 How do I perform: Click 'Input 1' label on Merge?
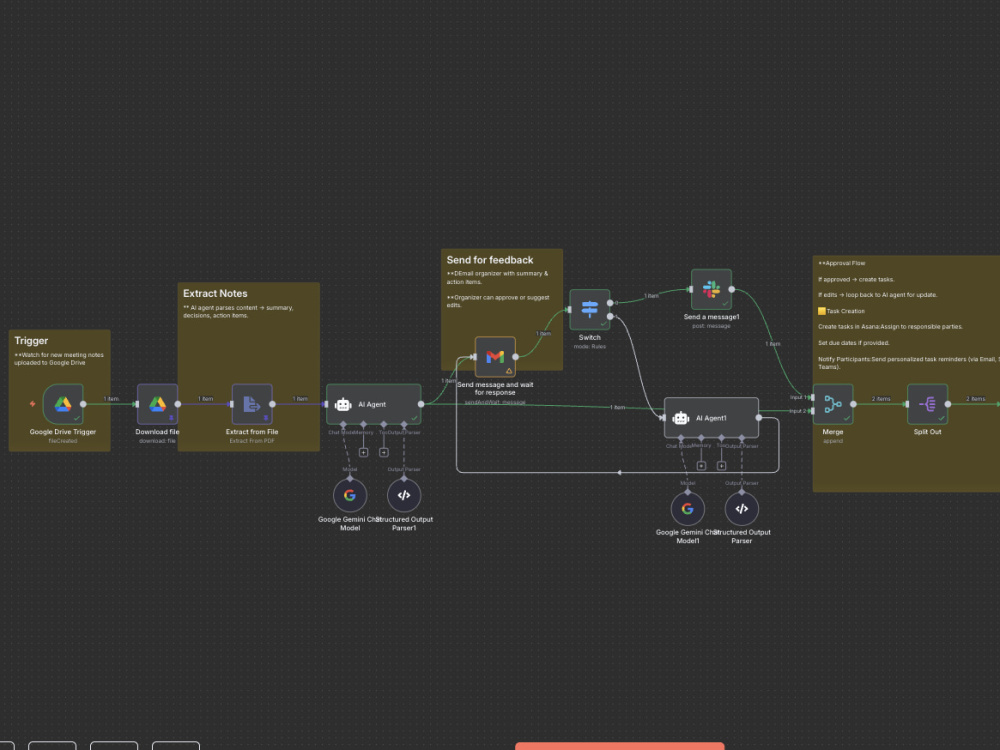pyautogui.click(x=798, y=397)
